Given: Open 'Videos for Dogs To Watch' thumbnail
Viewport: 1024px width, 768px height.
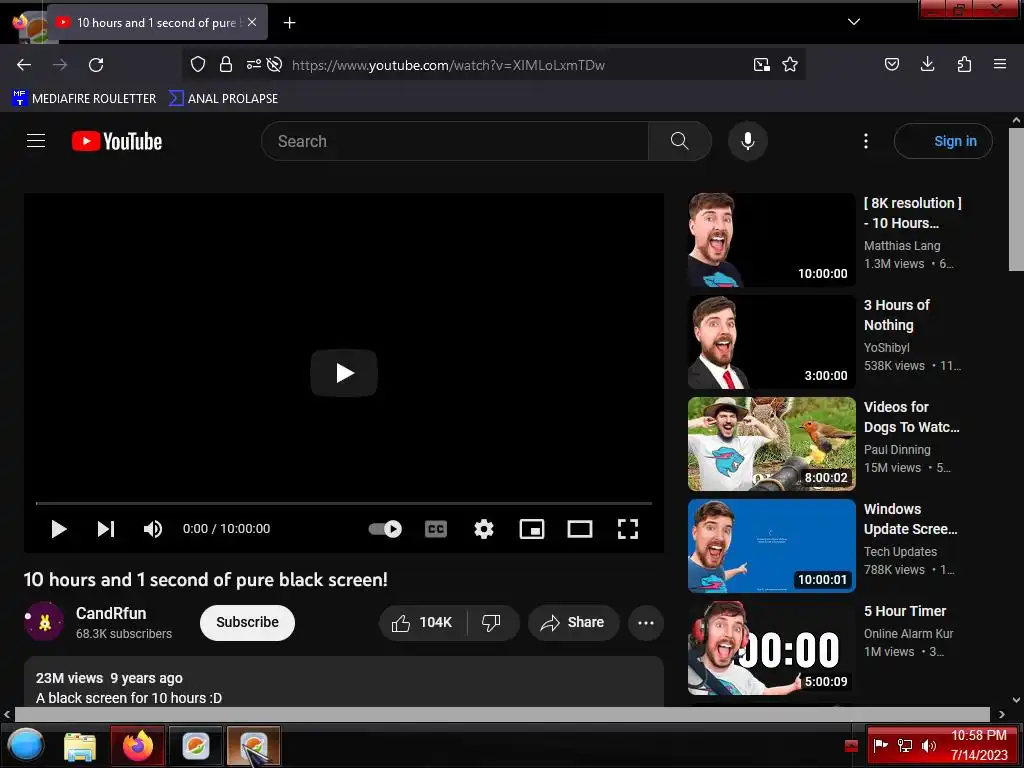Looking at the screenshot, I should pos(772,444).
